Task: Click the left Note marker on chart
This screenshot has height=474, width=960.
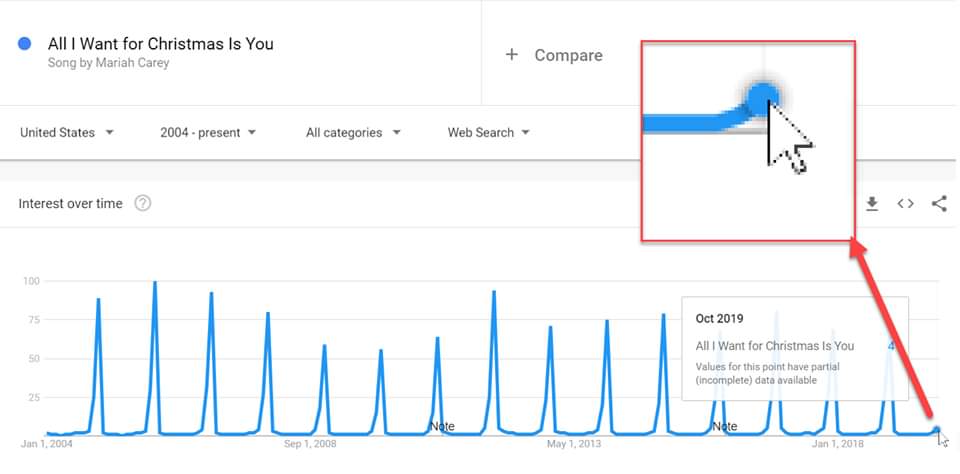Action: point(442,426)
